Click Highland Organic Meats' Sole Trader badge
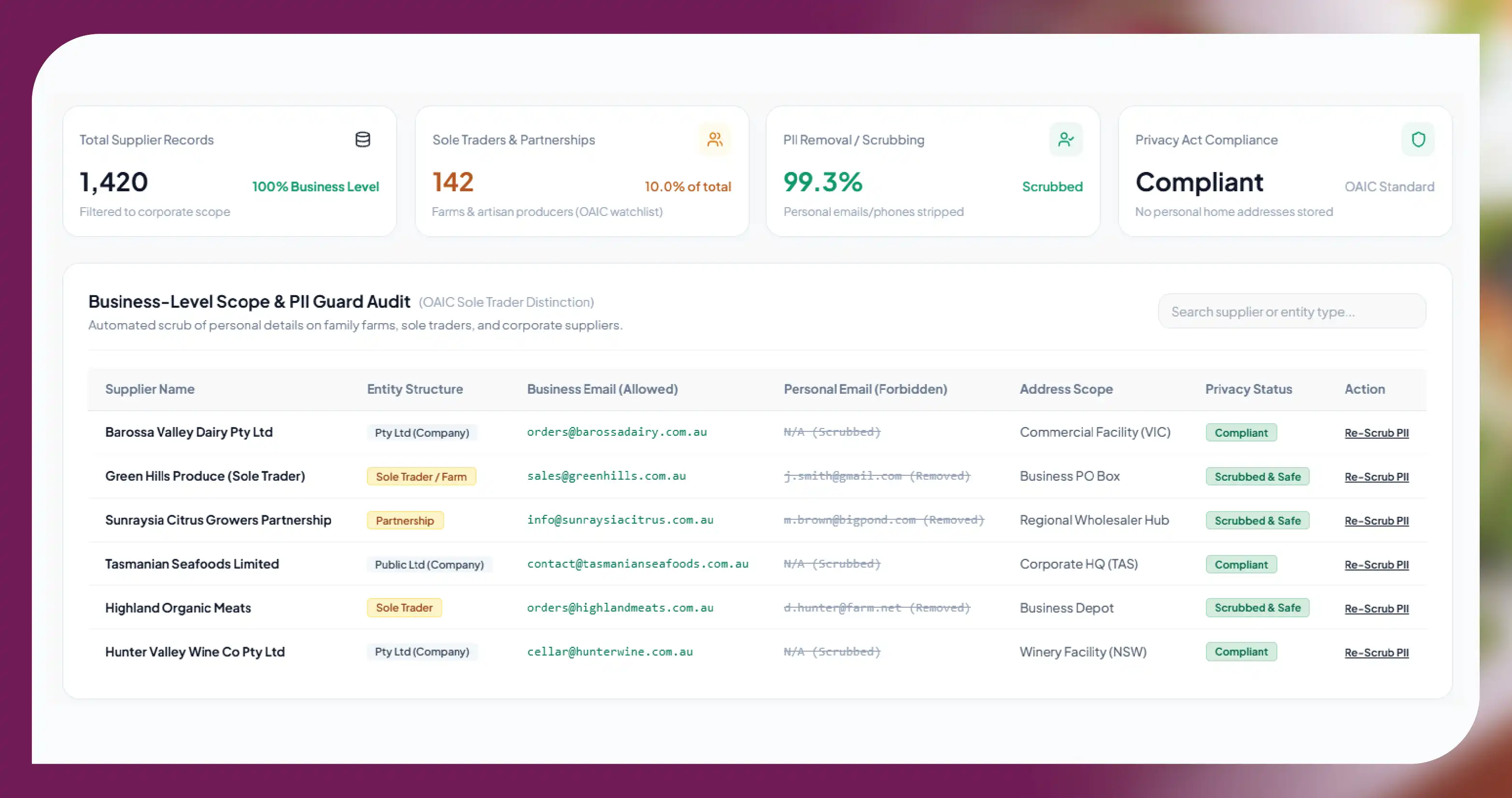Screen dimensions: 1512x798 pyautogui.click(x=405, y=608)
